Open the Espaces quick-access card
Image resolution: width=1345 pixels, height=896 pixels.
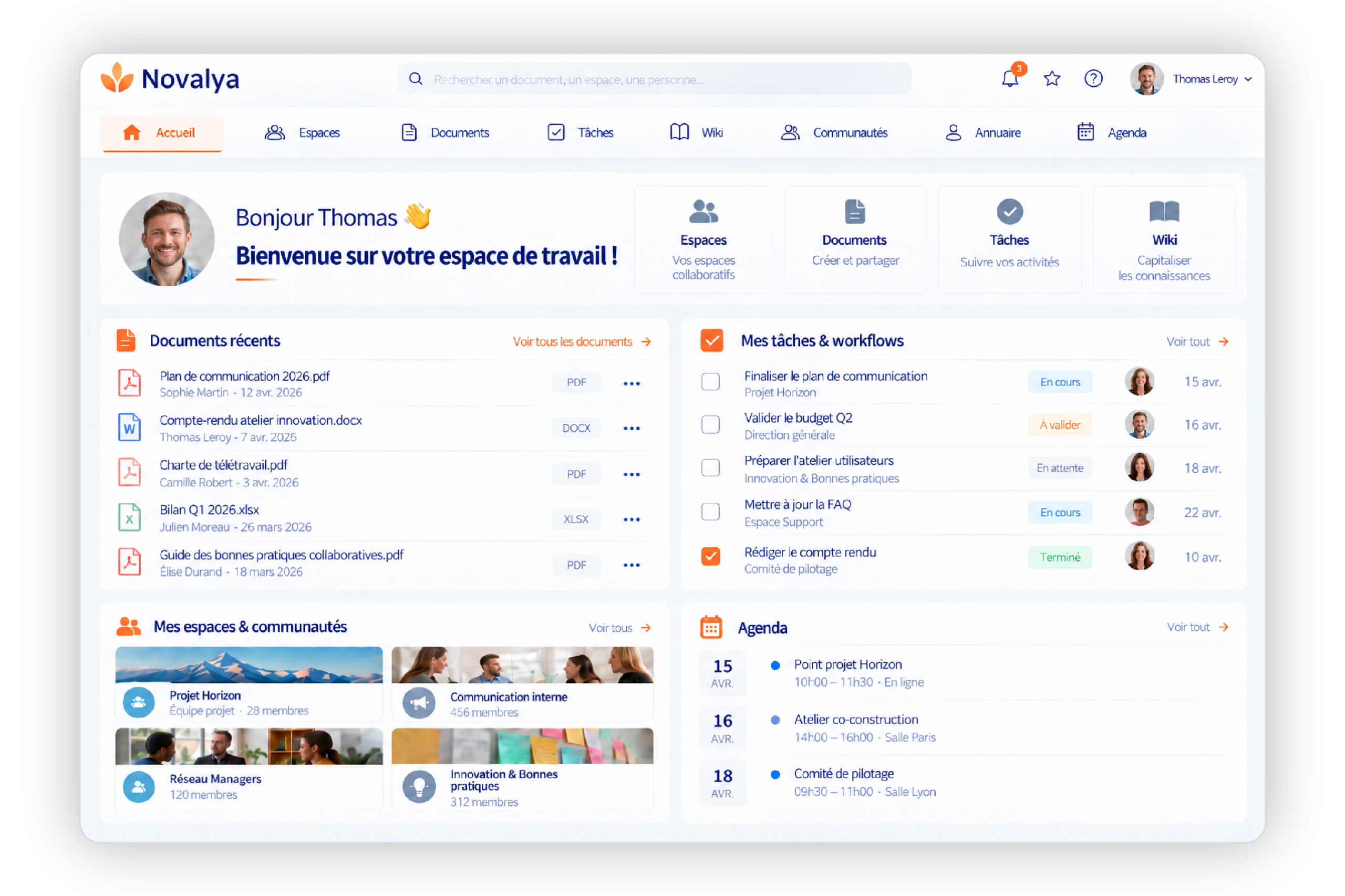[703, 239]
